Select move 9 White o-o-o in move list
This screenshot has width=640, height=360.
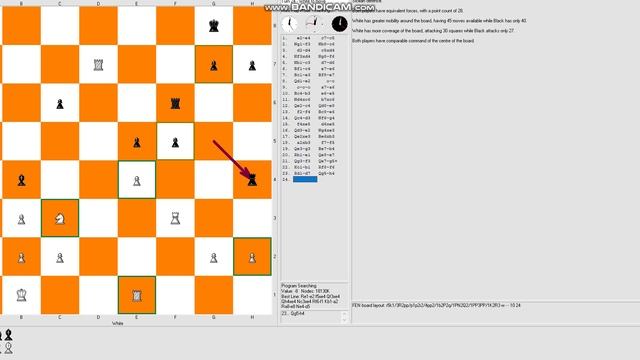(303, 87)
